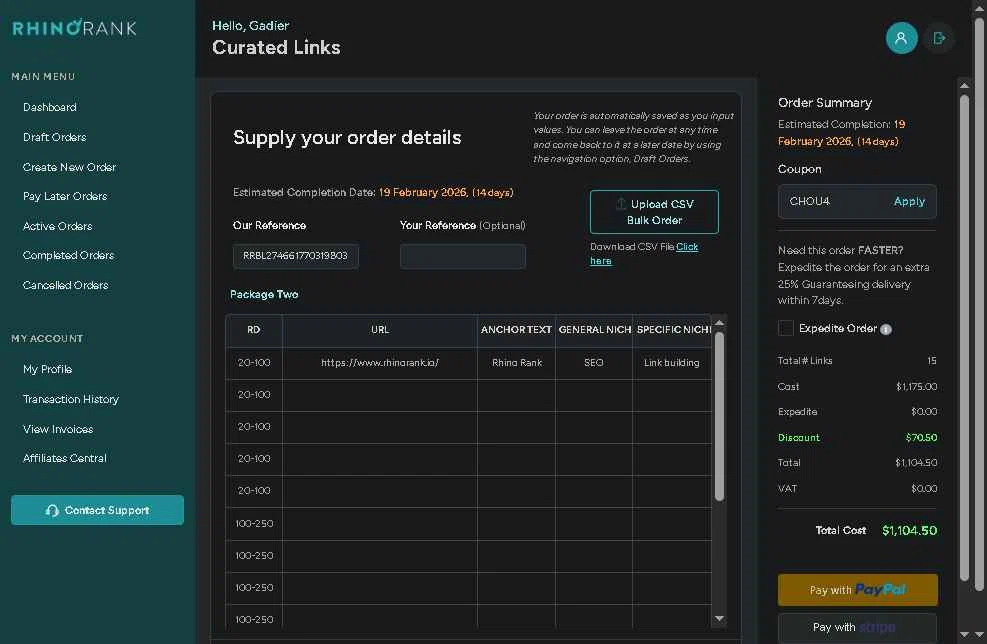Open My Profile page
The image size is (987, 644).
click(x=47, y=369)
